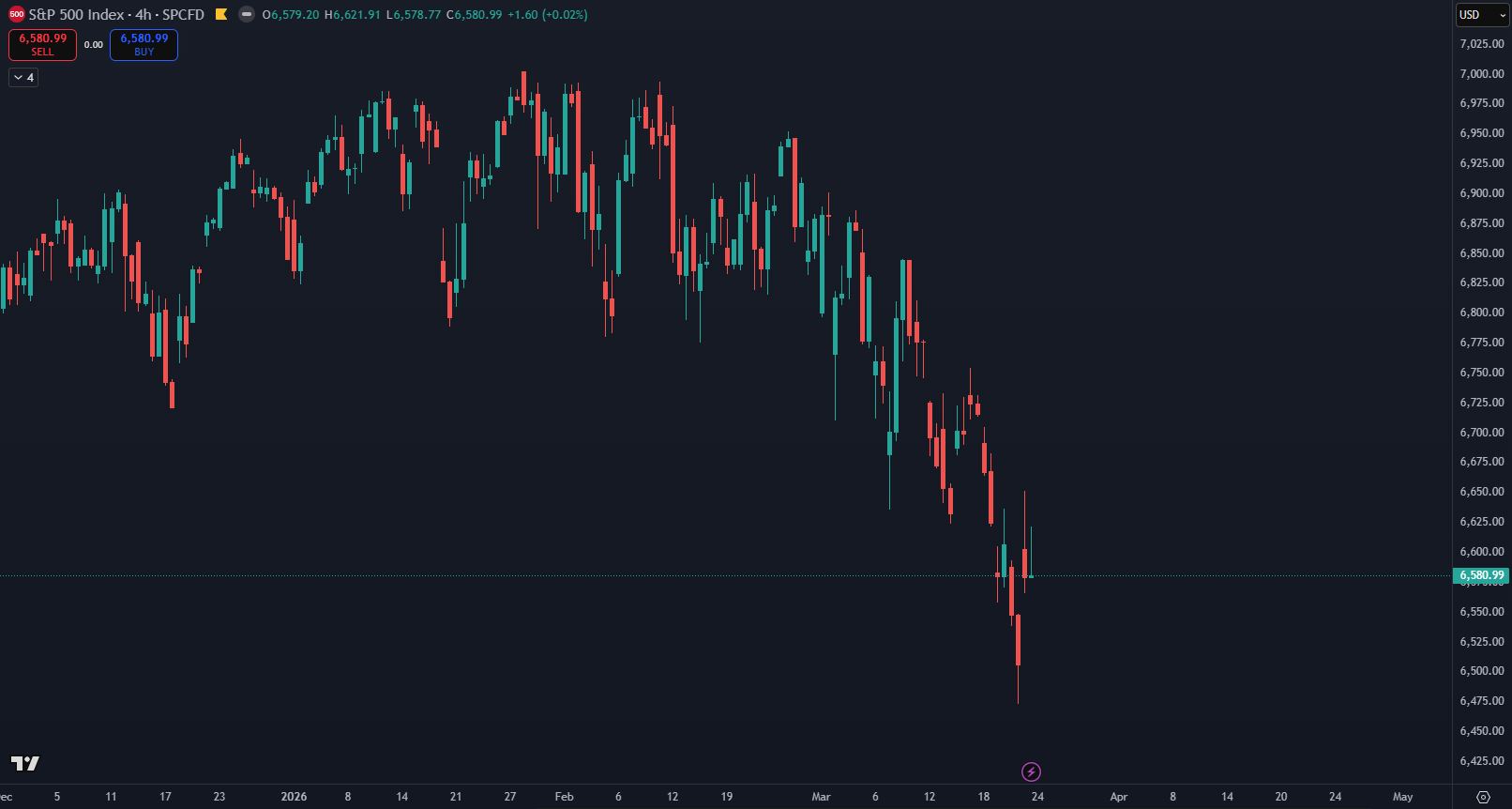Click the gray market status circle icon
The width and height of the screenshot is (1512, 809).
(x=246, y=15)
